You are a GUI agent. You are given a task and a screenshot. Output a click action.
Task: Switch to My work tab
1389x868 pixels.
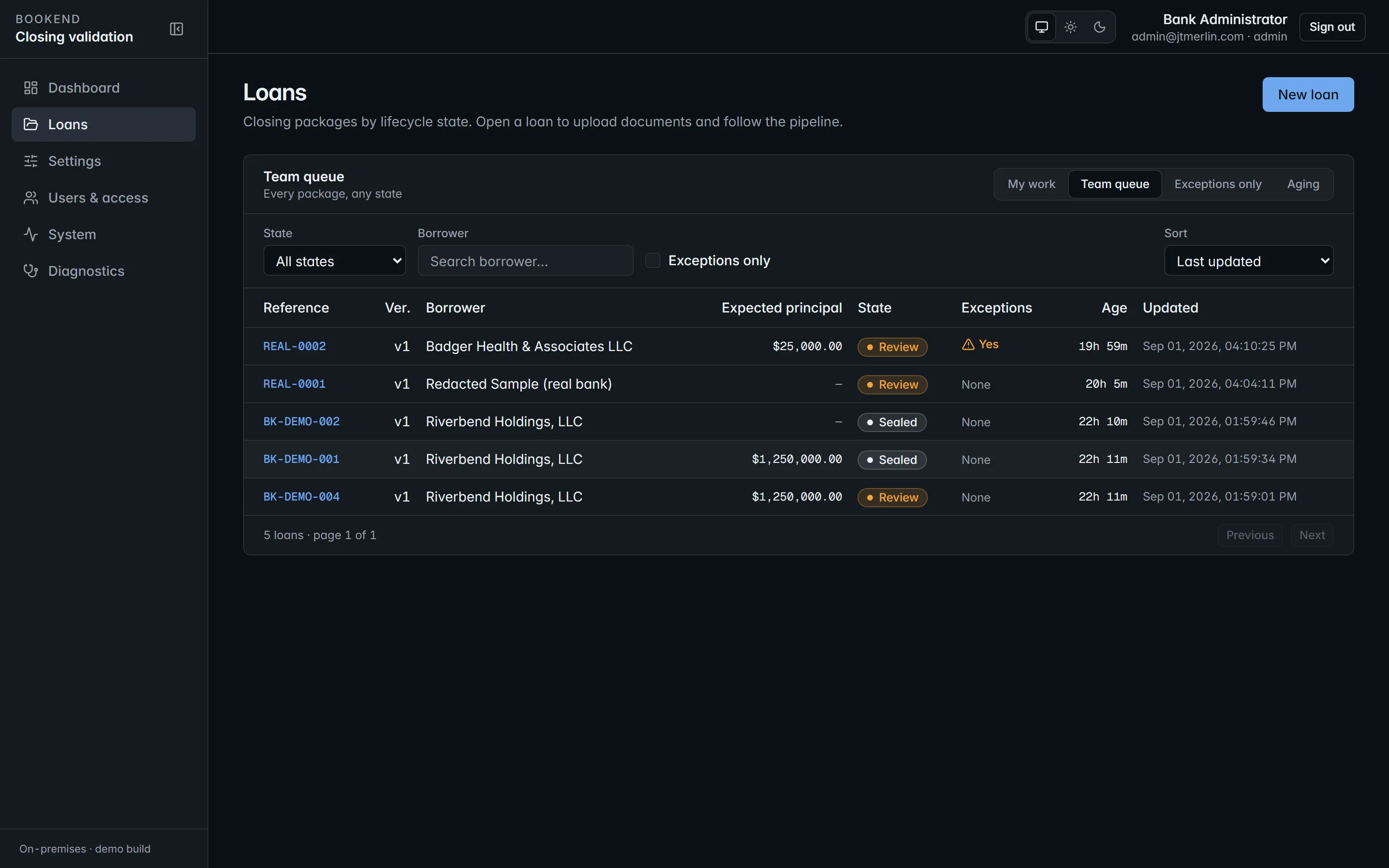click(1032, 184)
